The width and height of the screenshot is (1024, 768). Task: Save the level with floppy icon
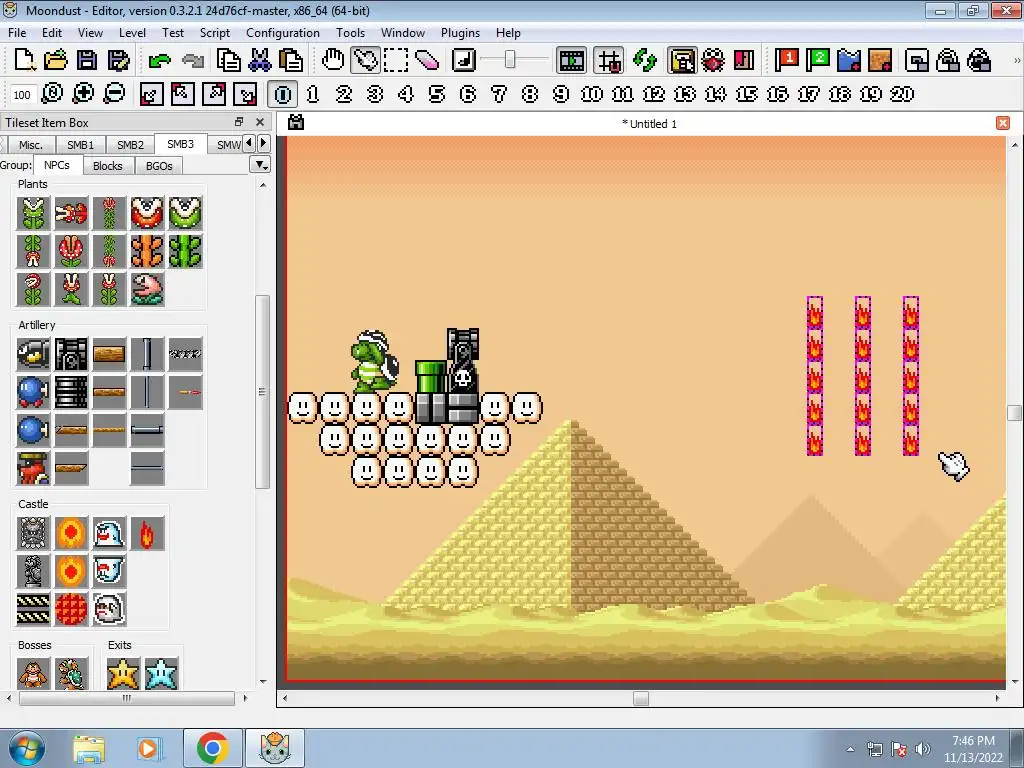click(x=87, y=60)
